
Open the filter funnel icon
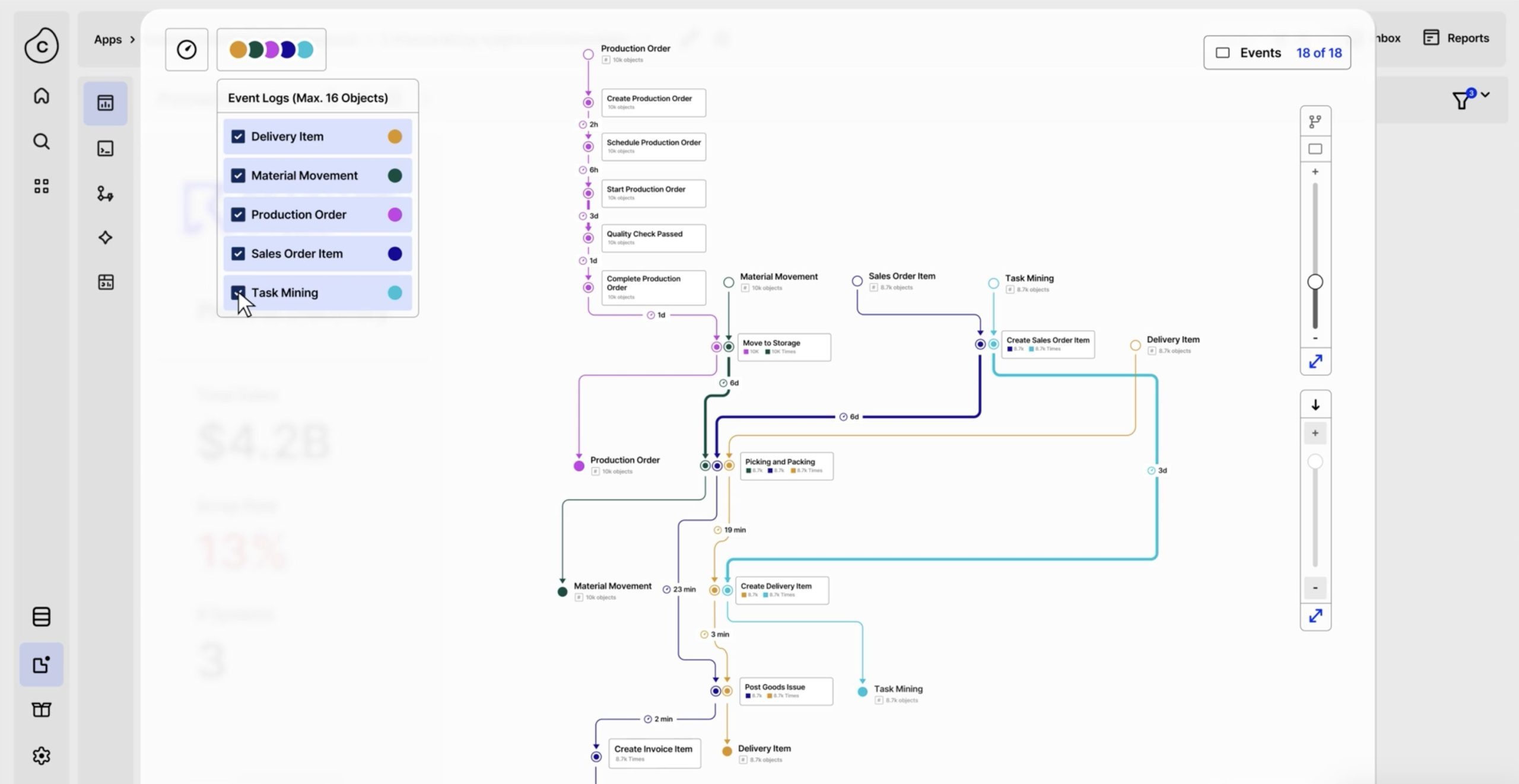(x=1461, y=100)
